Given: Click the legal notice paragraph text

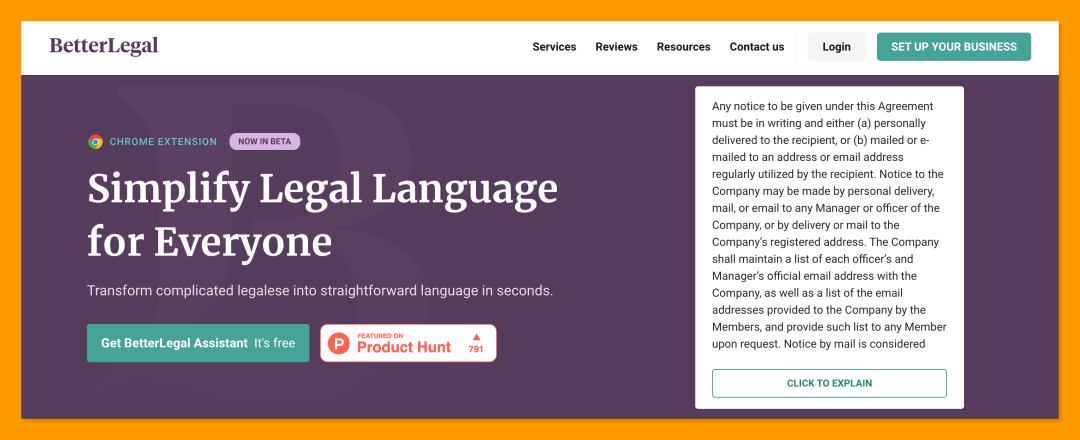Looking at the screenshot, I should click(829, 225).
